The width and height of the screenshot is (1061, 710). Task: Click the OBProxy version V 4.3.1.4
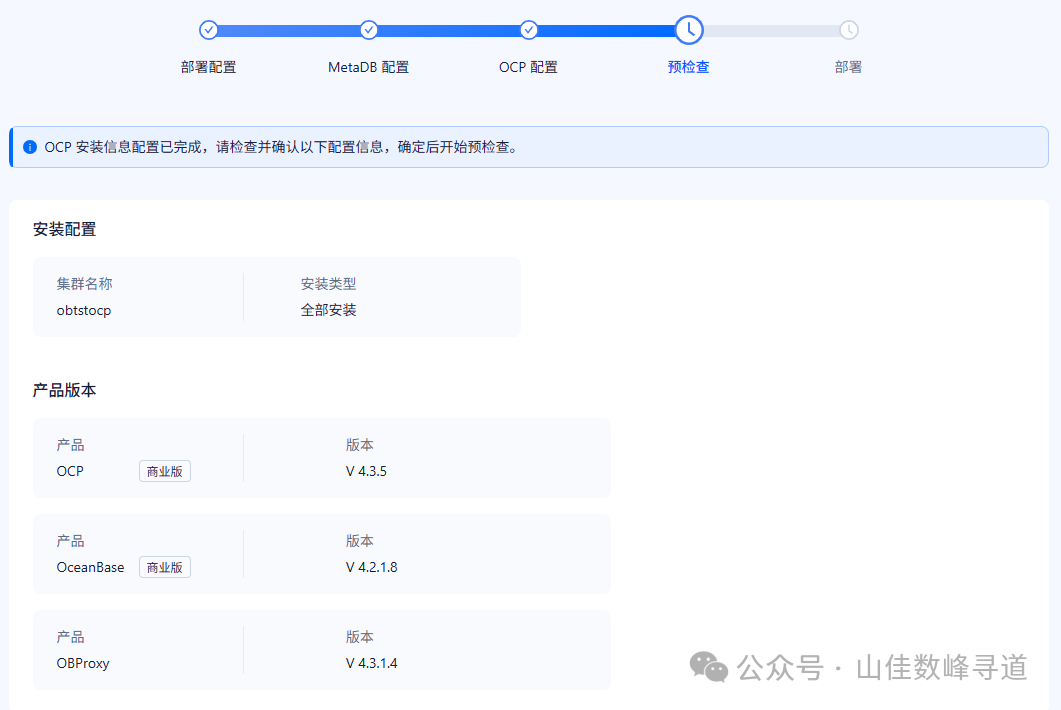click(371, 663)
